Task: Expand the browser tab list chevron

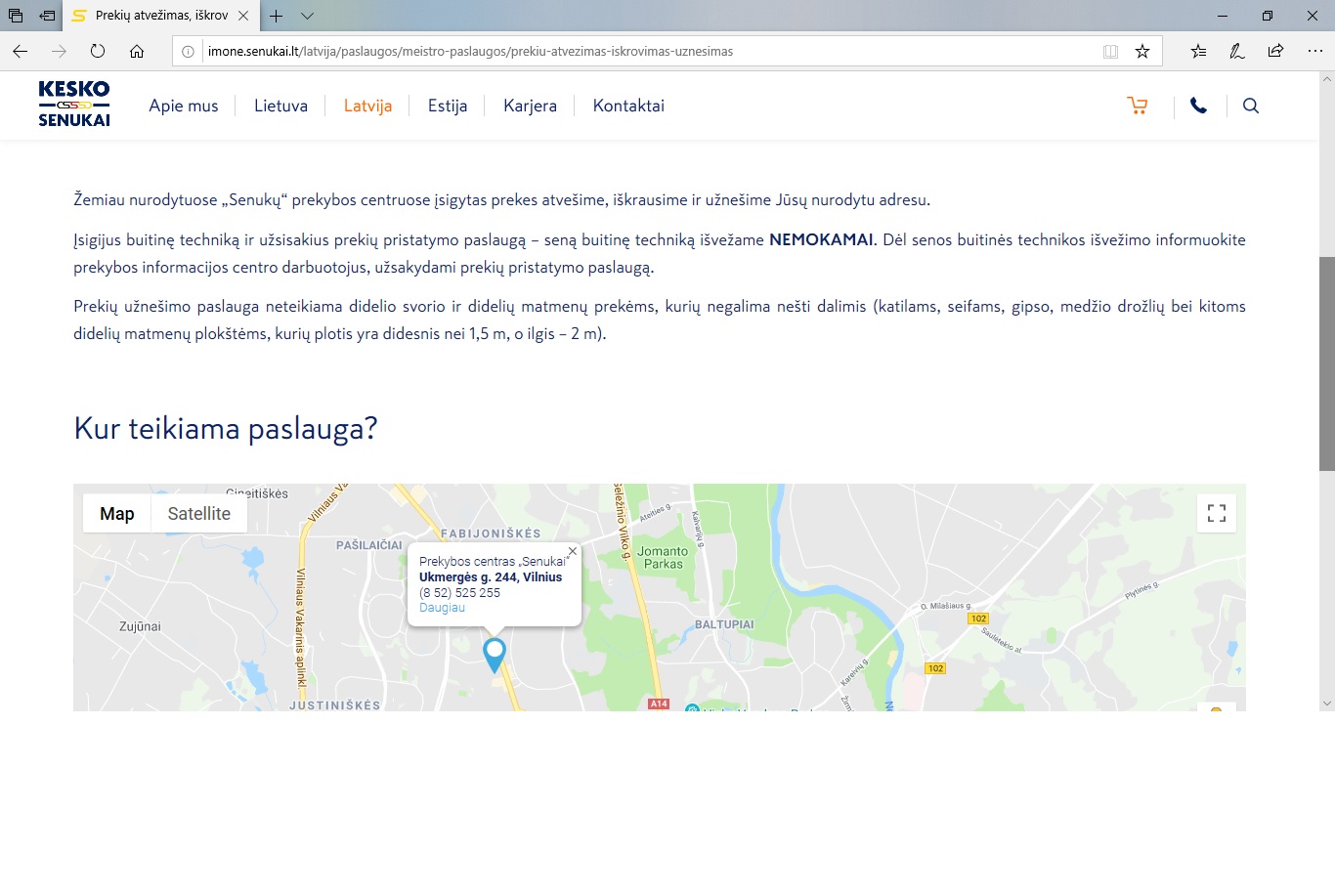Action: pyautogui.click(x=307, y=16)
